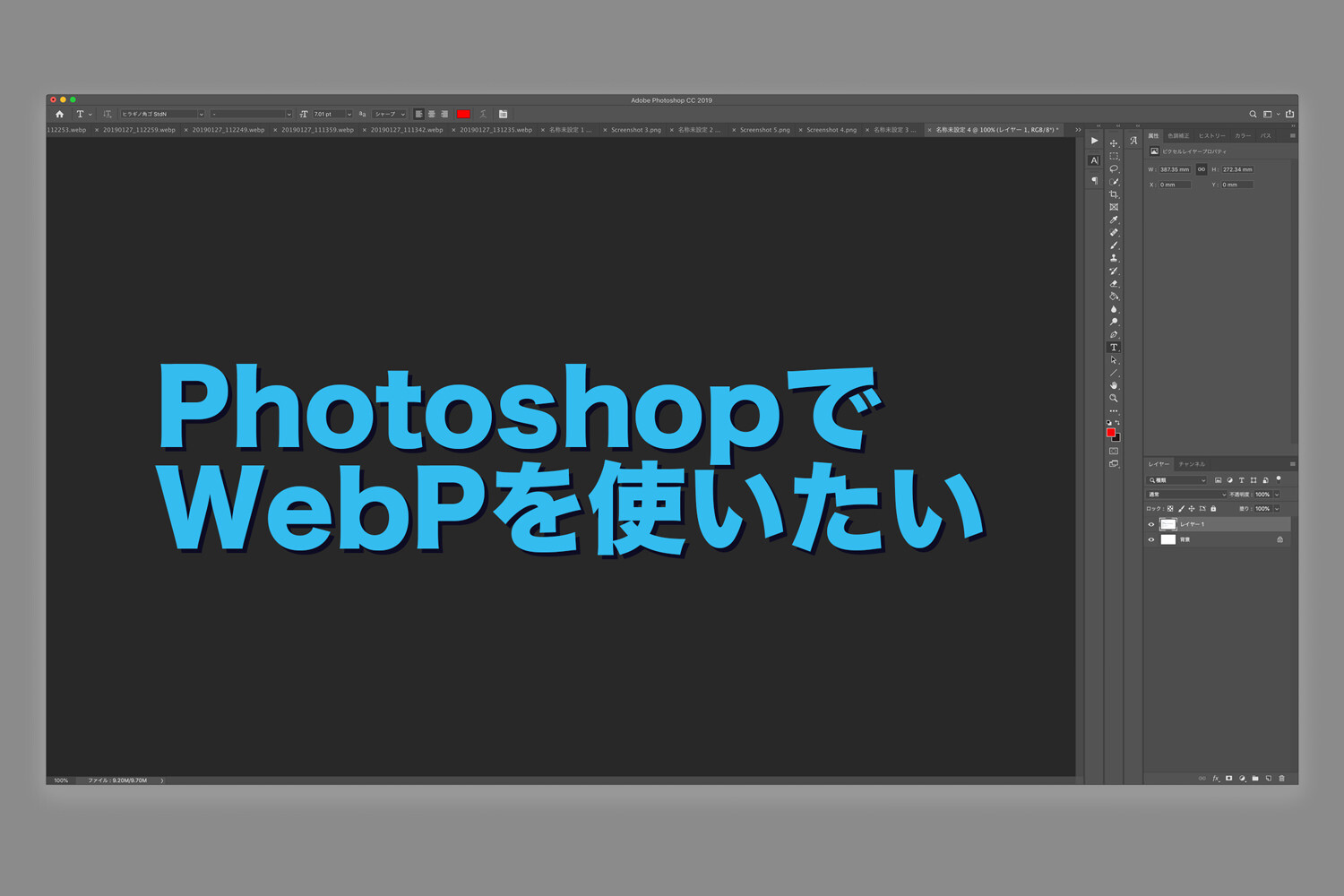Open the font family dropdown ヒラギノ角ゴ StdN
This screenshot has width=1344, height=896.
(162, 114)
